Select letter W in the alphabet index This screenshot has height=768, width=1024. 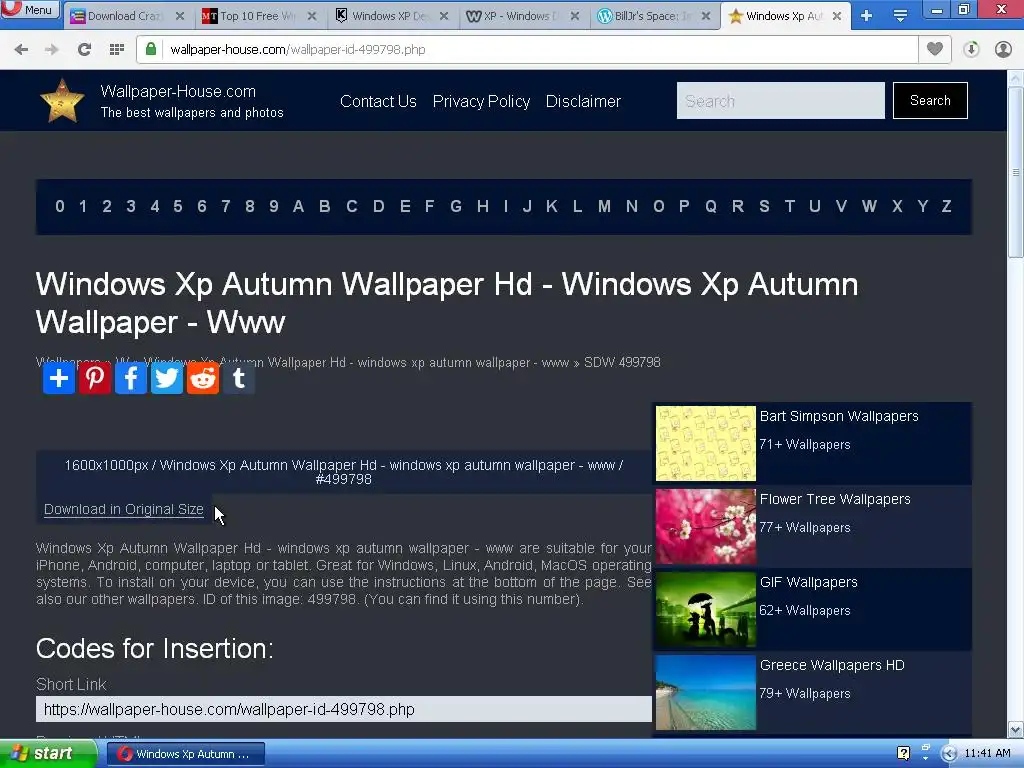869,206
